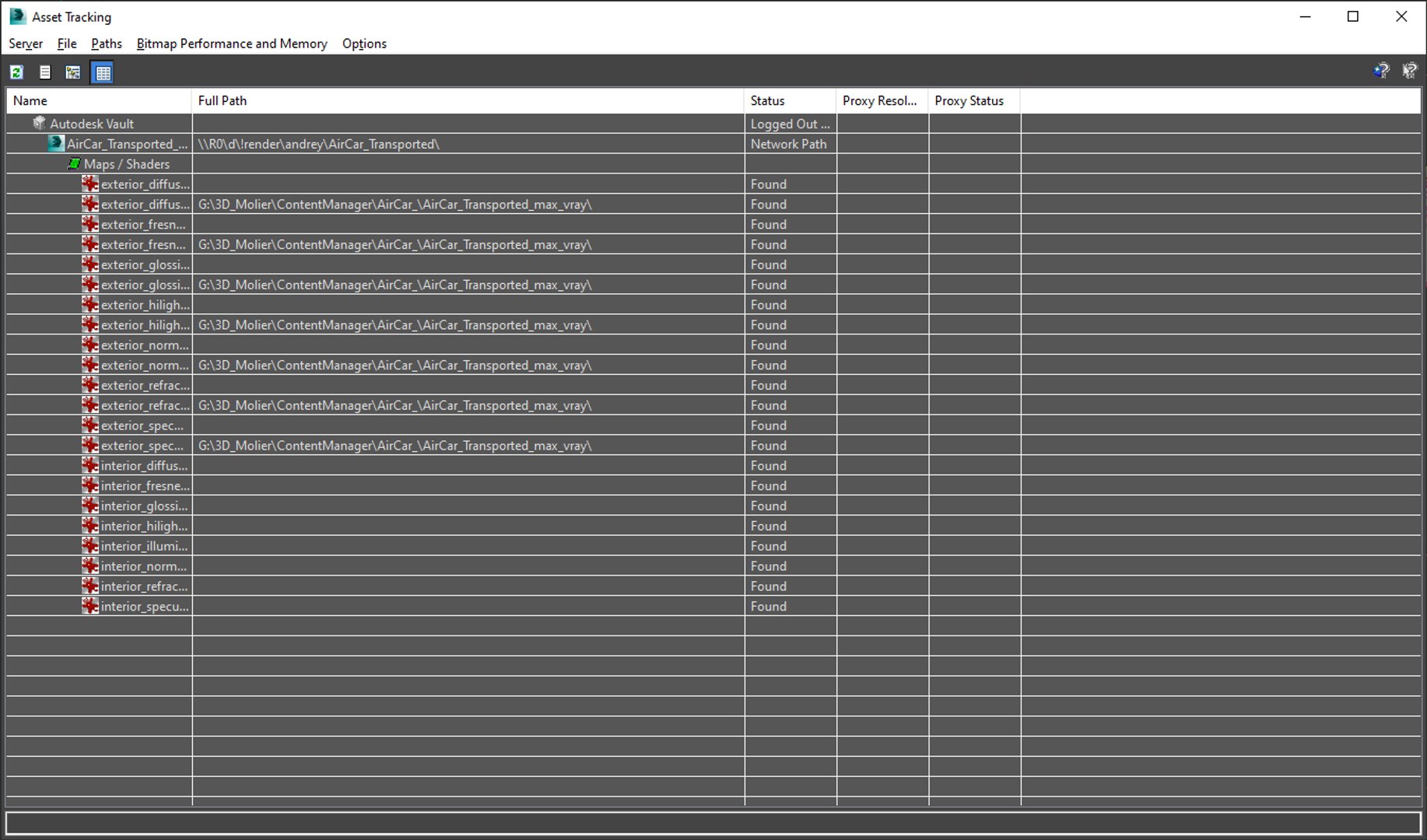Image resolution: width=1427 pixels, height=840 pixels.
Task: Click Found status of interior_fresne row
Action: click(x=769, y=486)
